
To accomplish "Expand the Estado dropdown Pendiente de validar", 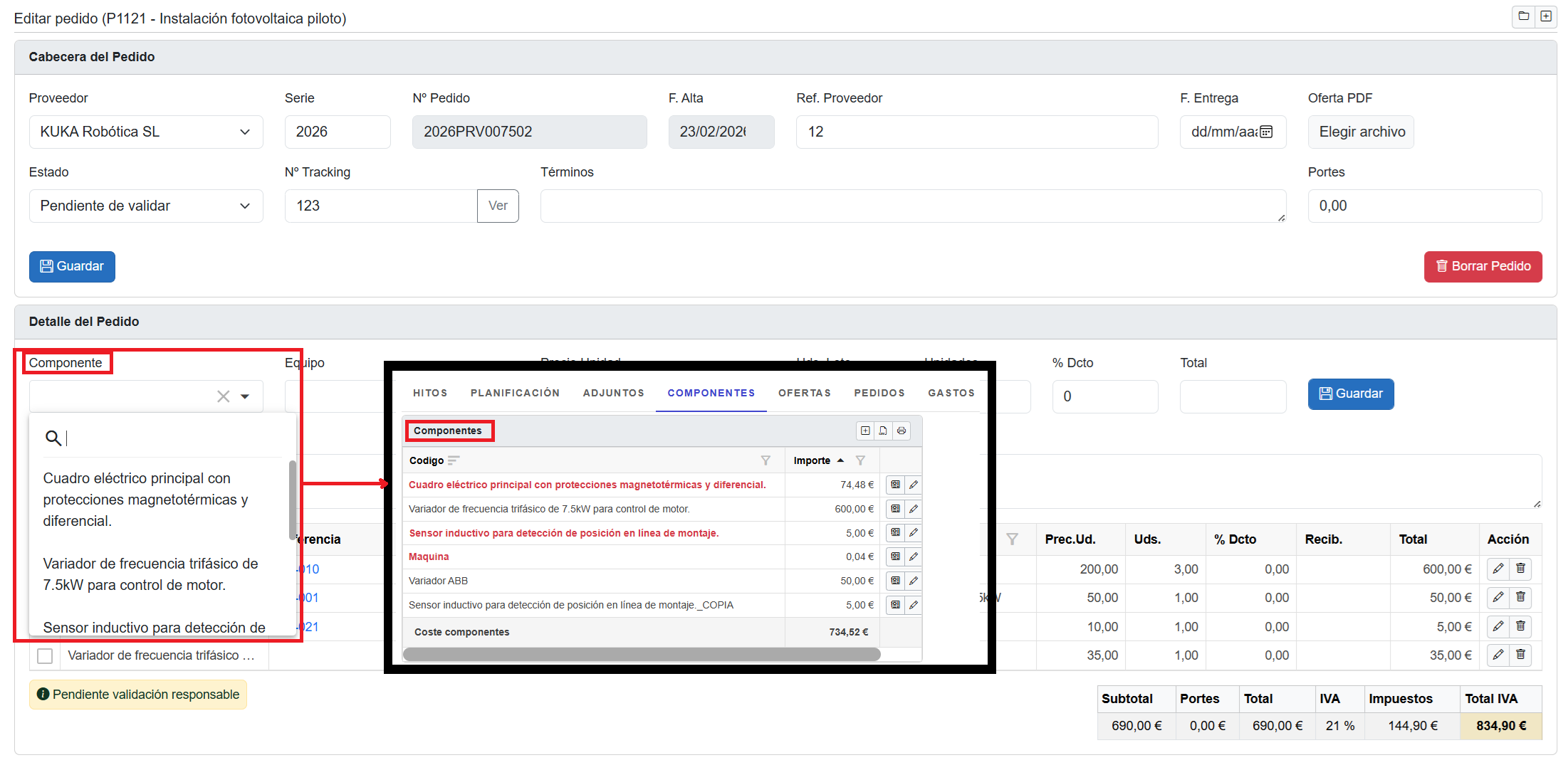I will click(146, 206).
